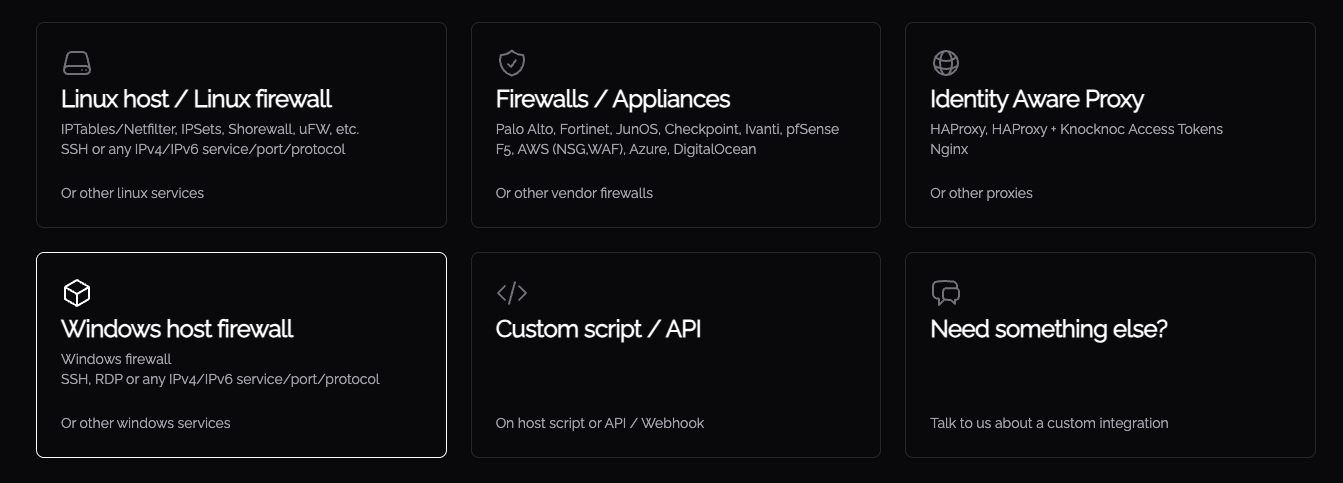This screenshot has width=1343, height=483.
Task: Click "Or other windows services" text
Action: (146, 423)
